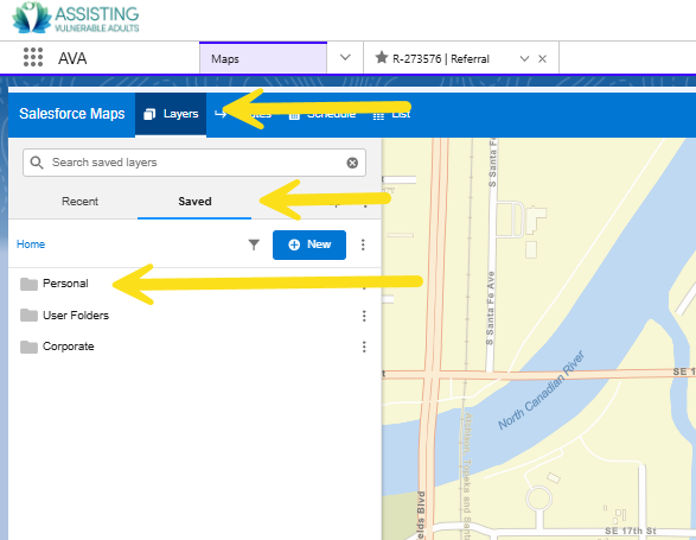Click the SE 17th St map label
This screenshot has height=540, width=696.
tap(631, 530)
